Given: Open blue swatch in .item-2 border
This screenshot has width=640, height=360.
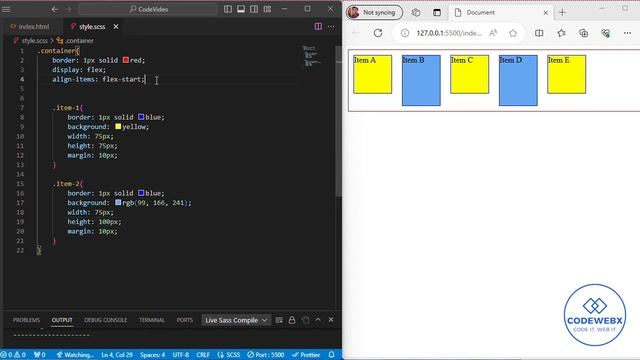Looking at the screenshot, I should point(141,193).
